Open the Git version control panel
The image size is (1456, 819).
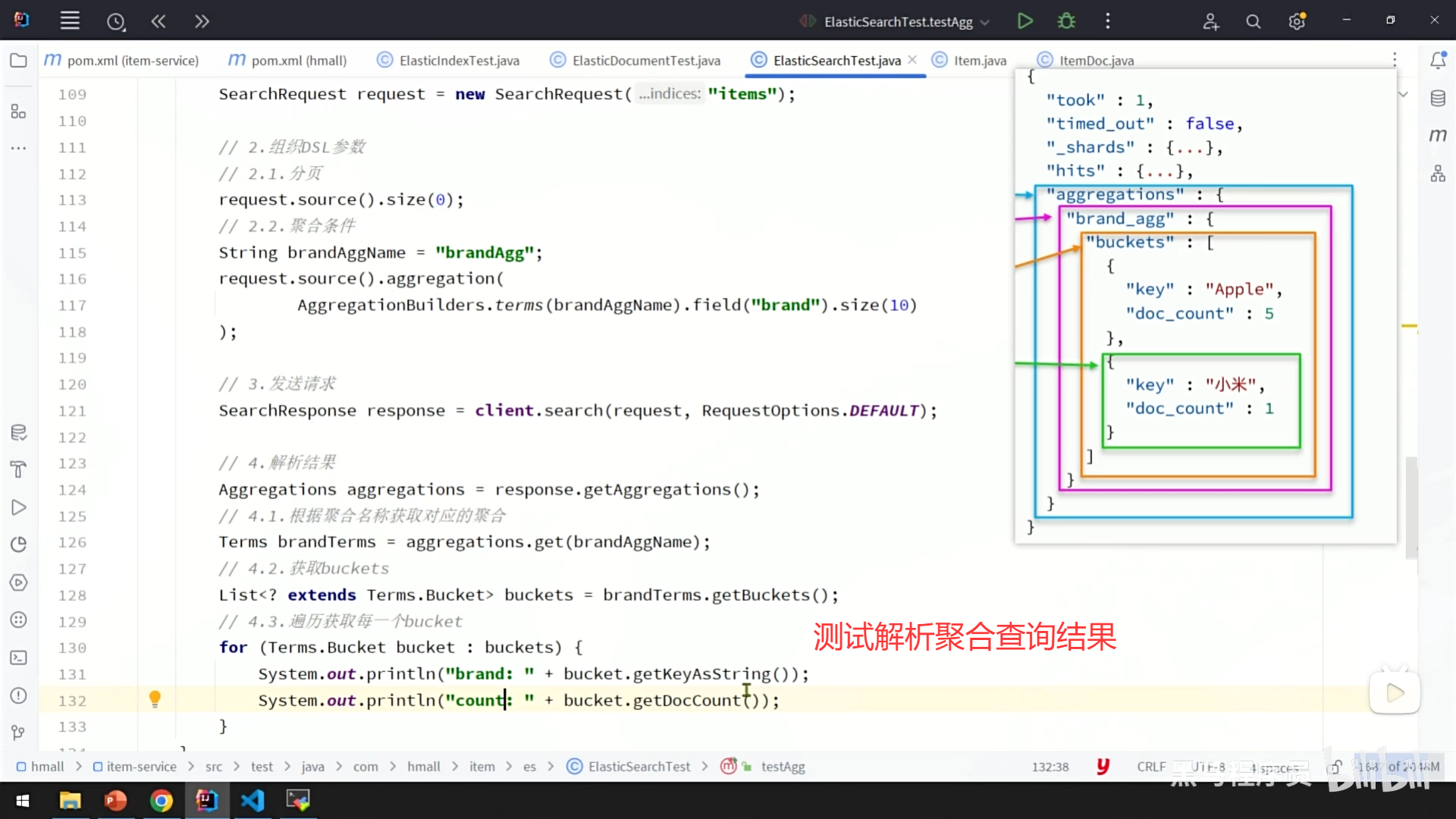(x=18, y=733)
